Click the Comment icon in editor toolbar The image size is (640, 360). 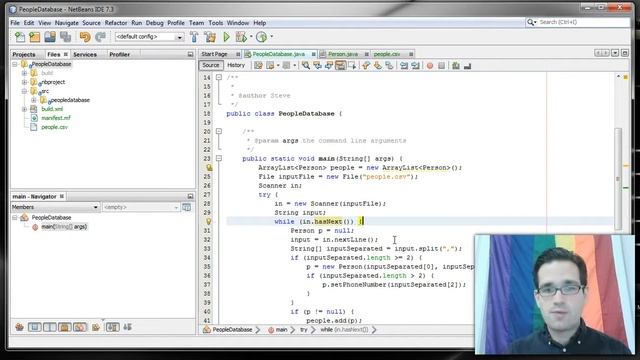click(456, 65)
